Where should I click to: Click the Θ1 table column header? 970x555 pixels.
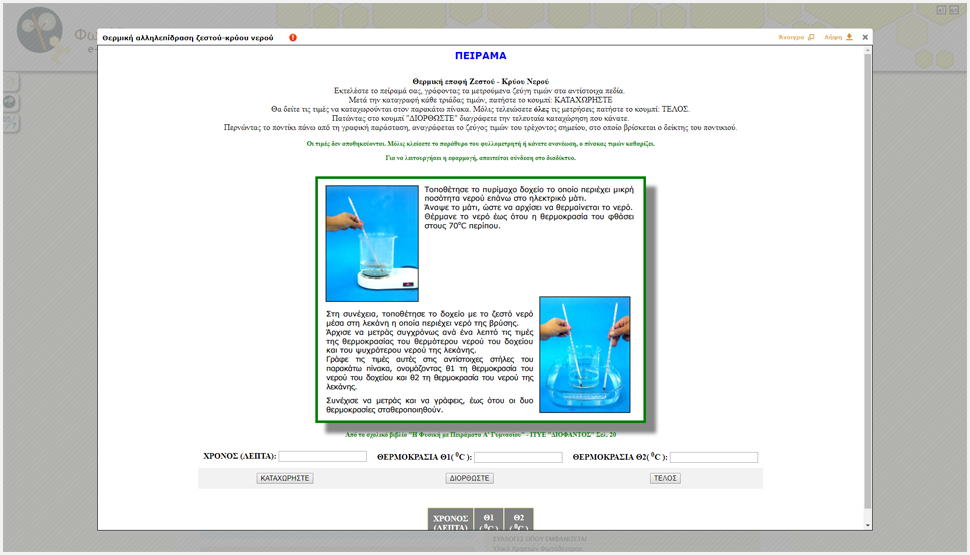coord(489,520)
